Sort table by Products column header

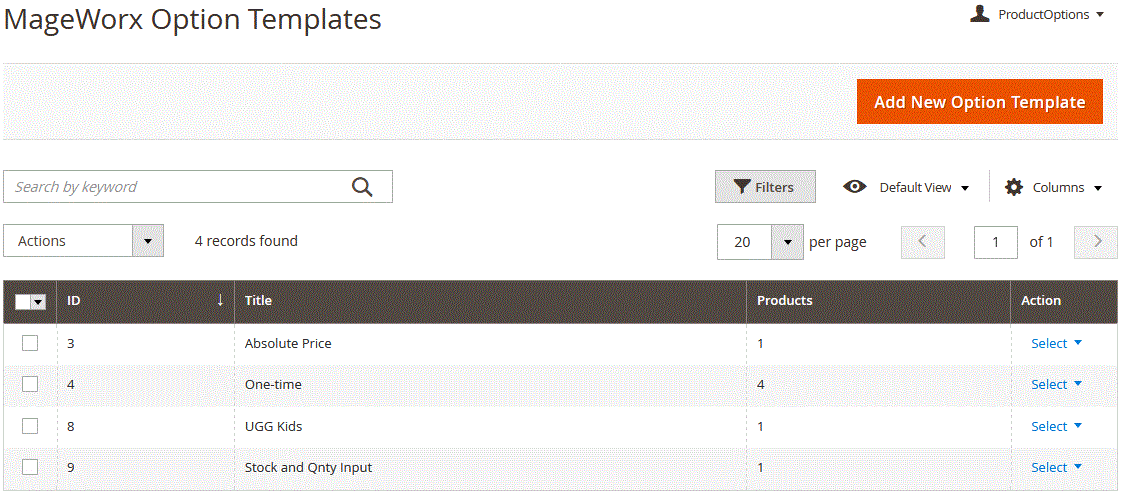click(x=785, y=301)
